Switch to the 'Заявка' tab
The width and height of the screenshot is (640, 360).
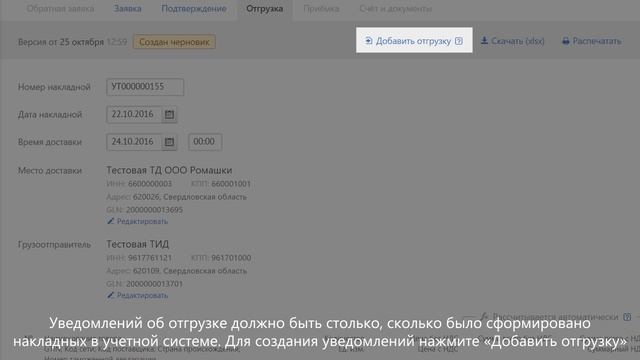coord(127,9)
